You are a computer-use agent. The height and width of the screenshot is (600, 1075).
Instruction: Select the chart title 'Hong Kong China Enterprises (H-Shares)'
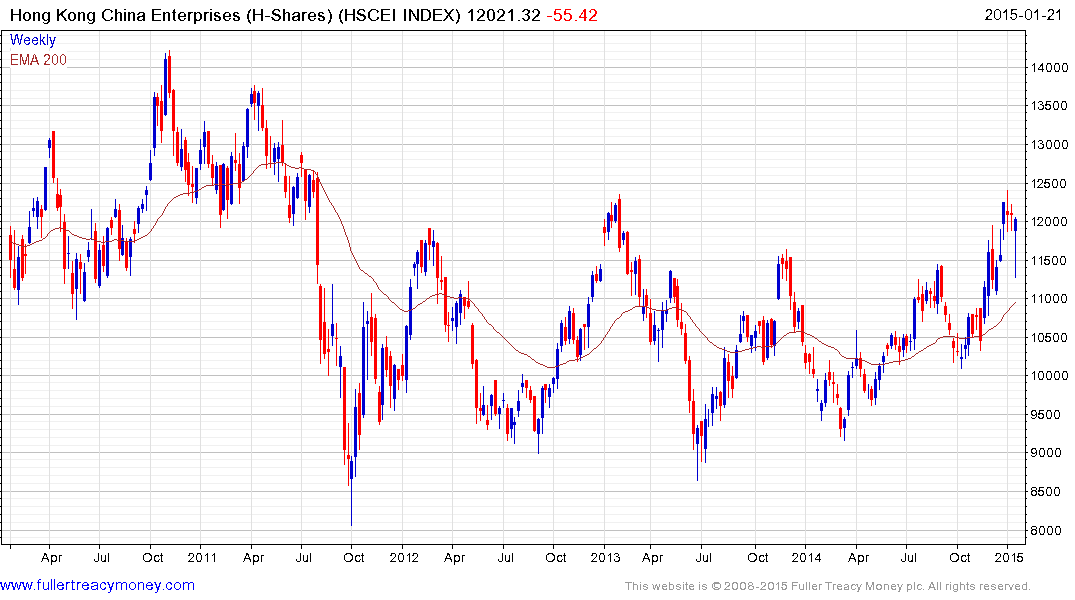pos(171,15)
